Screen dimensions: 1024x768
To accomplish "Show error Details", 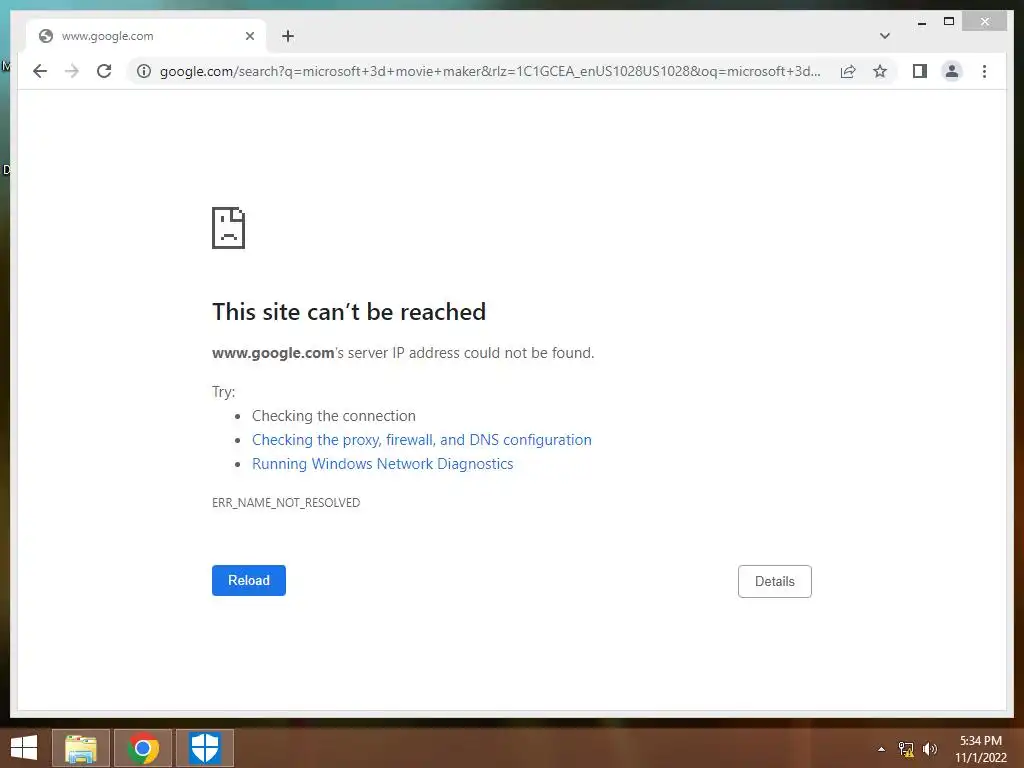I will 775,581.
